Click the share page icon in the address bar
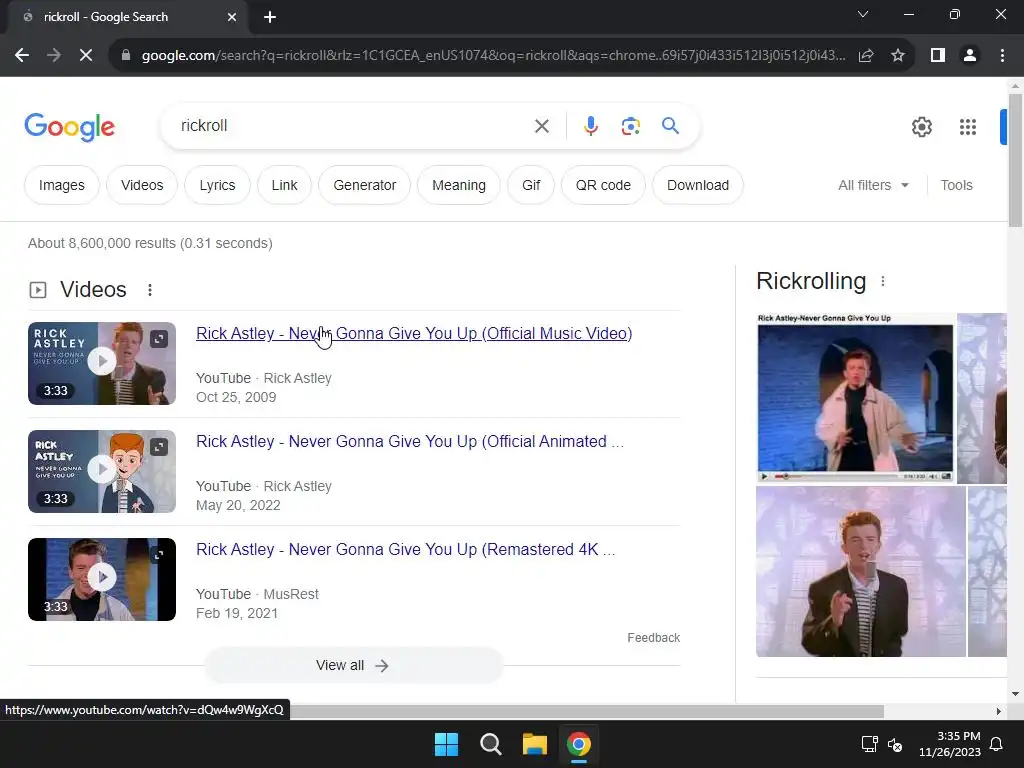The image size is (1024, 768). click(866, 56)
